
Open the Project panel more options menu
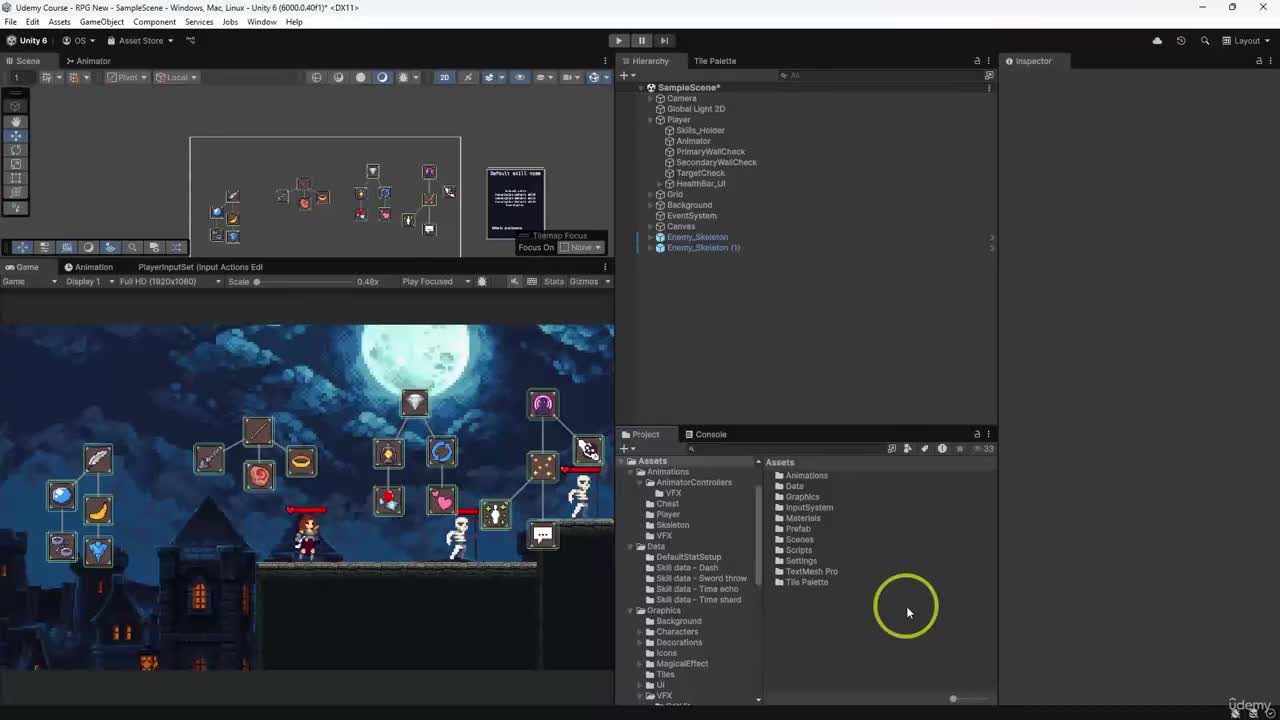coord(989,434)
